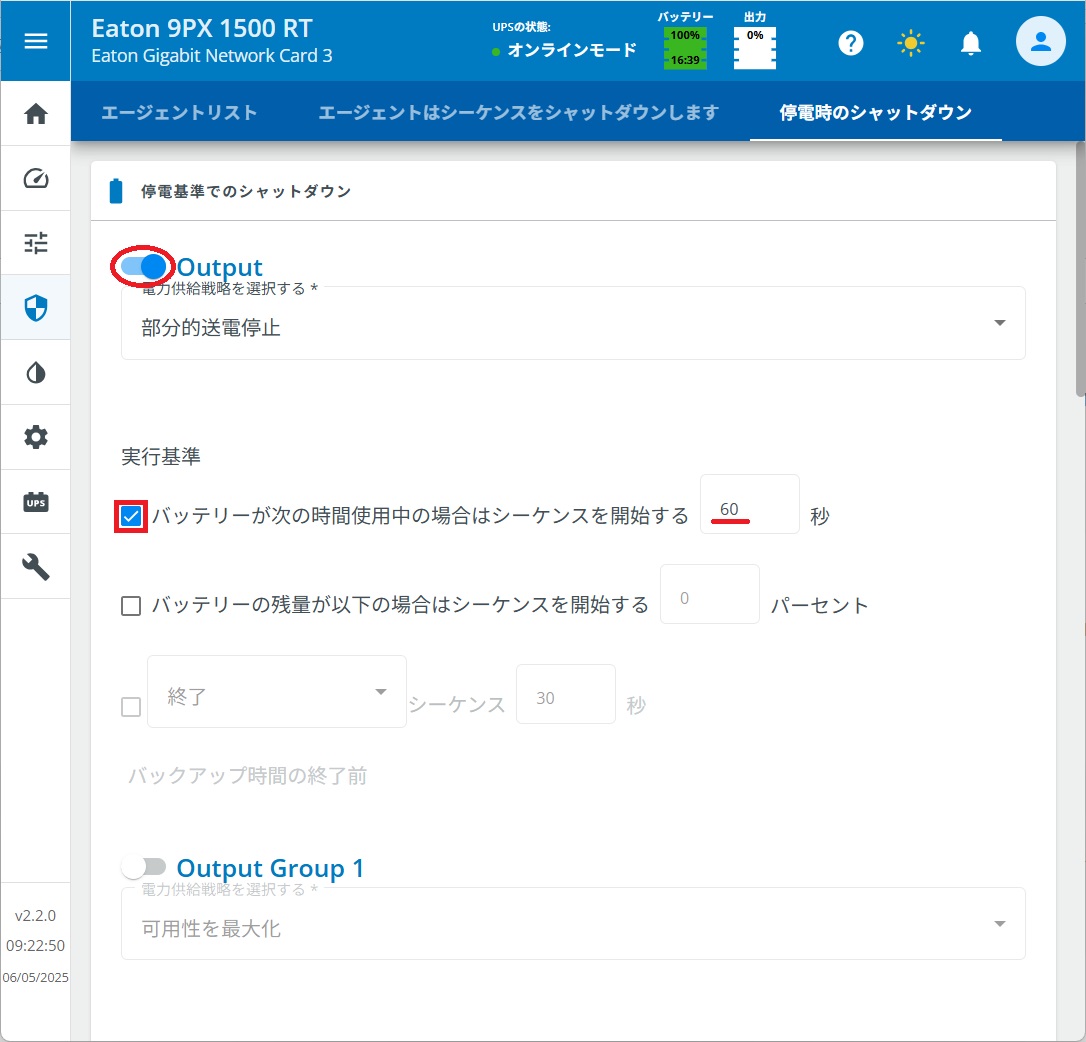Check the greyed 終了 シーケンス checkbox
The image size is (1086, 1042).
pyautogui.click(x=131, y=707)
